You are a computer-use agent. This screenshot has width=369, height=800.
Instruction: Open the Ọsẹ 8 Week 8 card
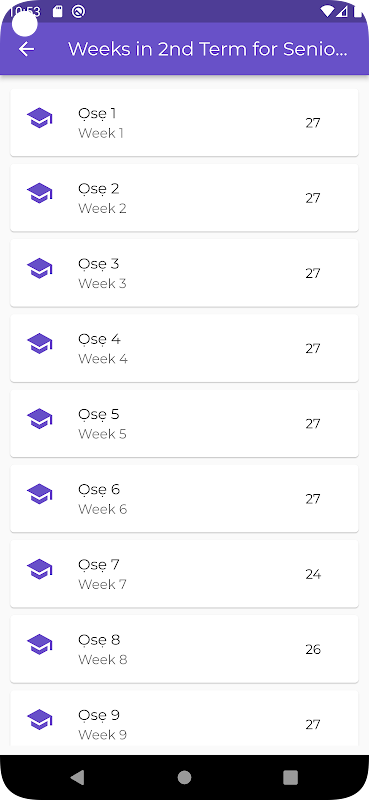(184, 649)
